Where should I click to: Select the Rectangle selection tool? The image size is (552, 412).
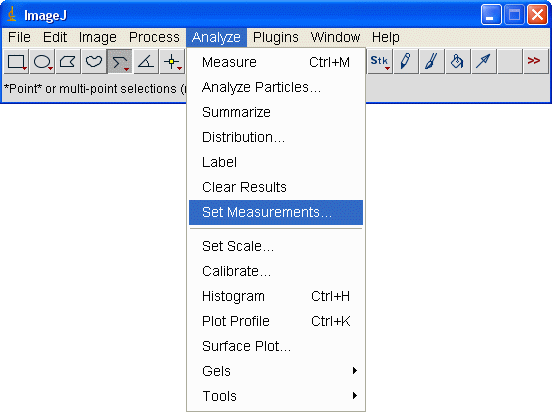(x=16, y=62)
